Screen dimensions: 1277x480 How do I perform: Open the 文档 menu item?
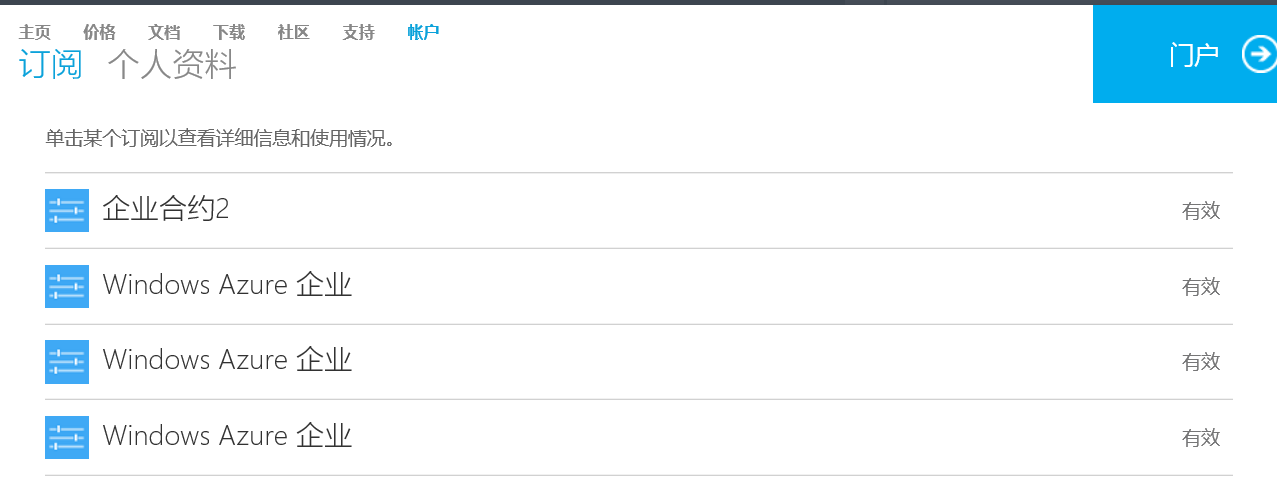pyautogui.click(x=164, y=32)
